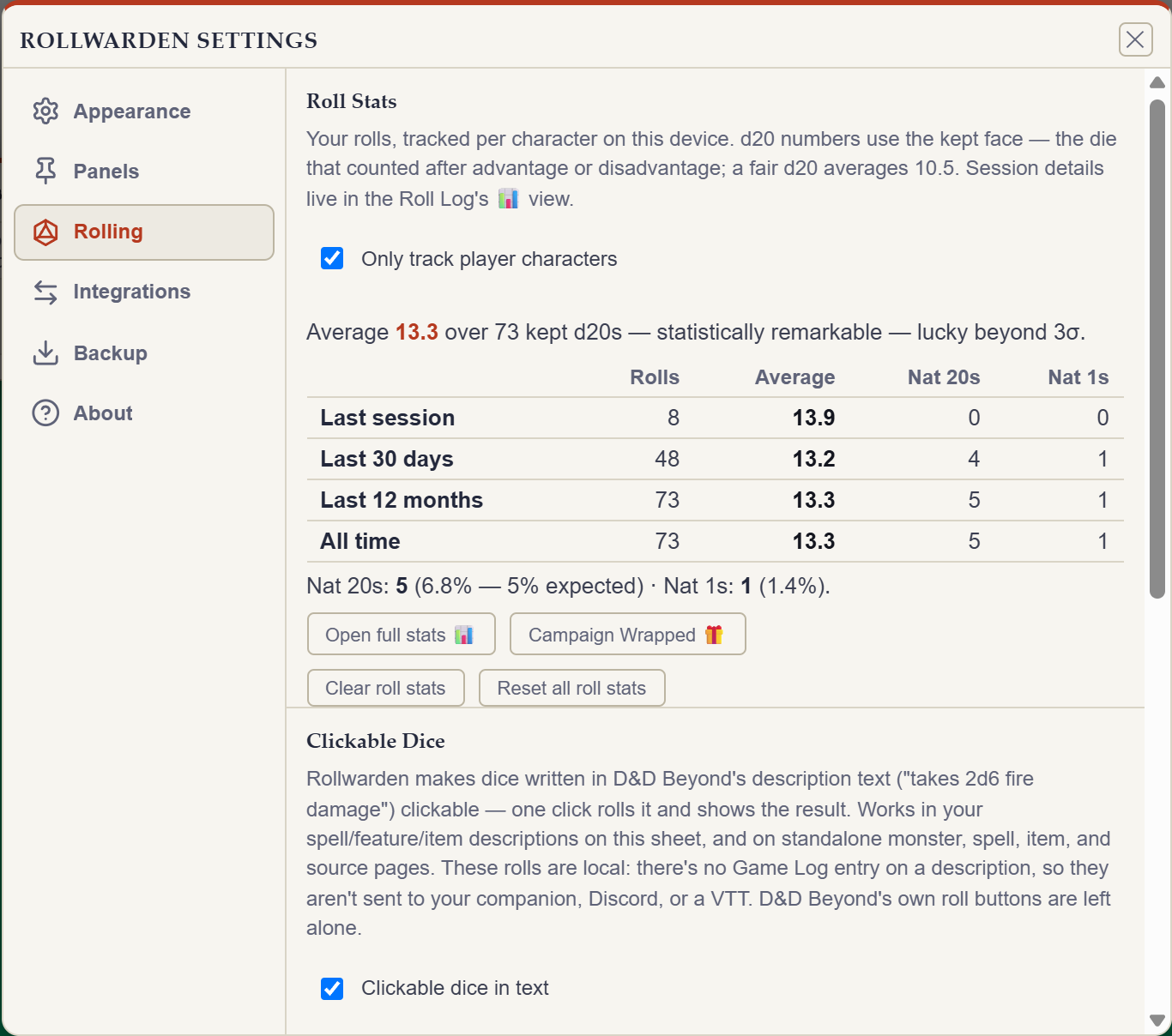Click the Last session row label

click(388, 418)
